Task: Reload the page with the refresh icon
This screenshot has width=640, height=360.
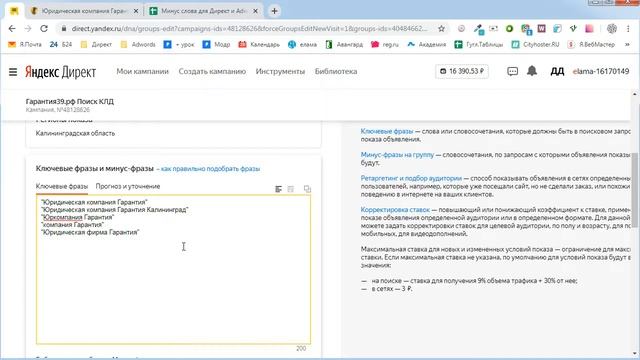Action: pyautogui.click(x=44, y=29)
